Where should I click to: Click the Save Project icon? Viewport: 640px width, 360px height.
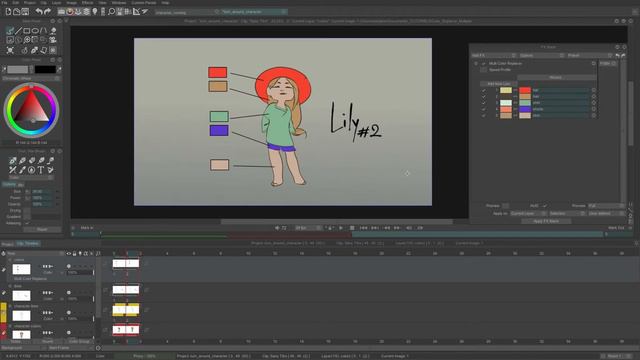click(x=25, y=12)
